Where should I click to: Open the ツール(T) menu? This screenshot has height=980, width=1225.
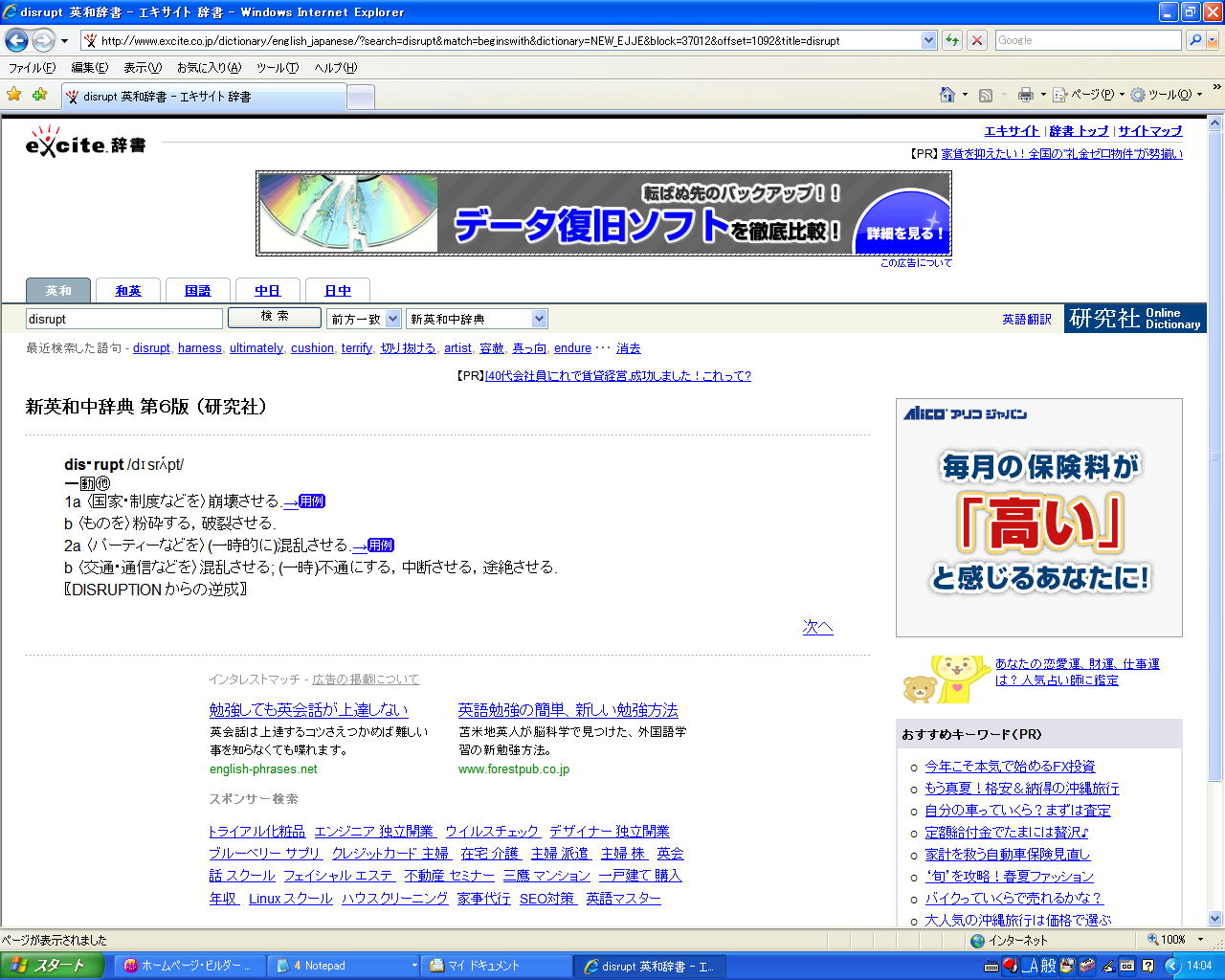(x=278, y=68)
